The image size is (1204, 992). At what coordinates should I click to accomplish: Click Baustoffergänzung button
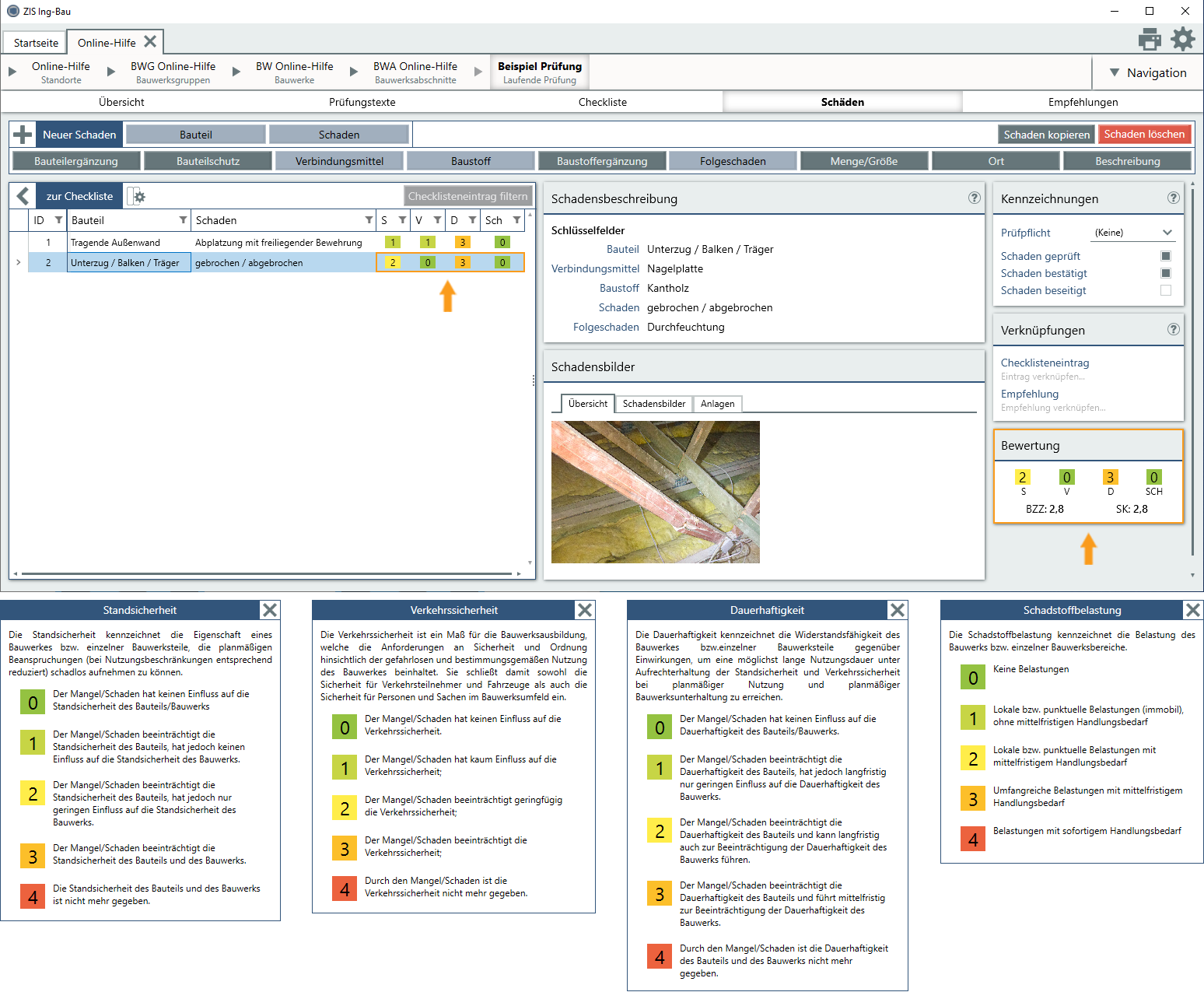coord(602,161)
